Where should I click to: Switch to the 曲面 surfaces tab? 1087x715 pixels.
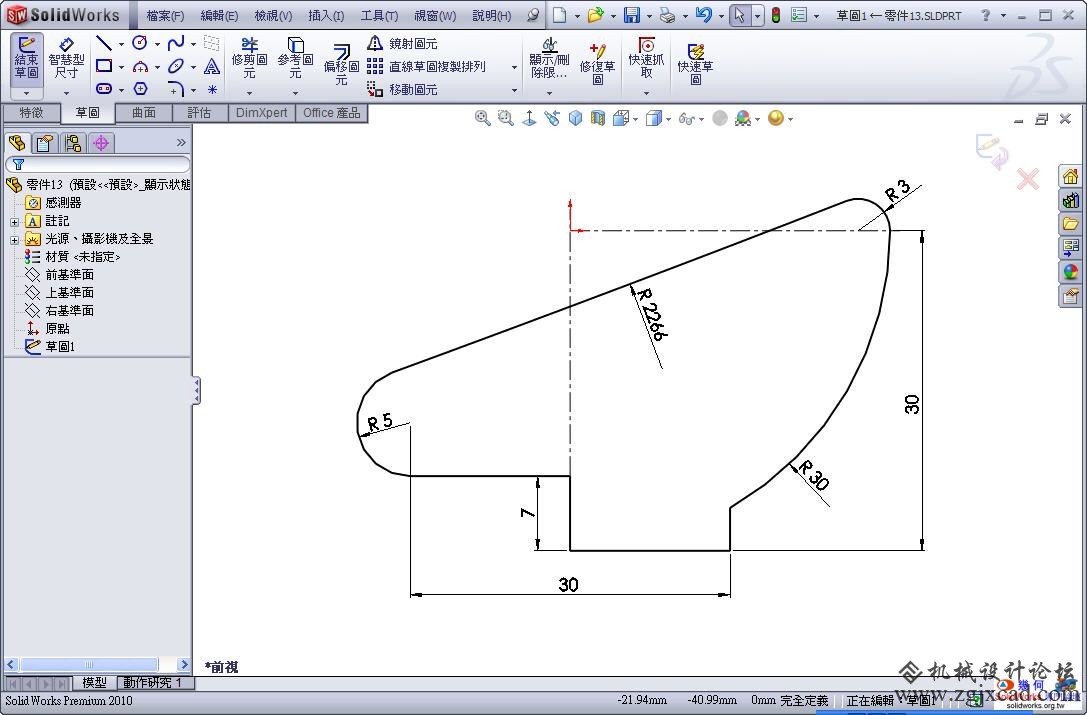click(144, 113)
